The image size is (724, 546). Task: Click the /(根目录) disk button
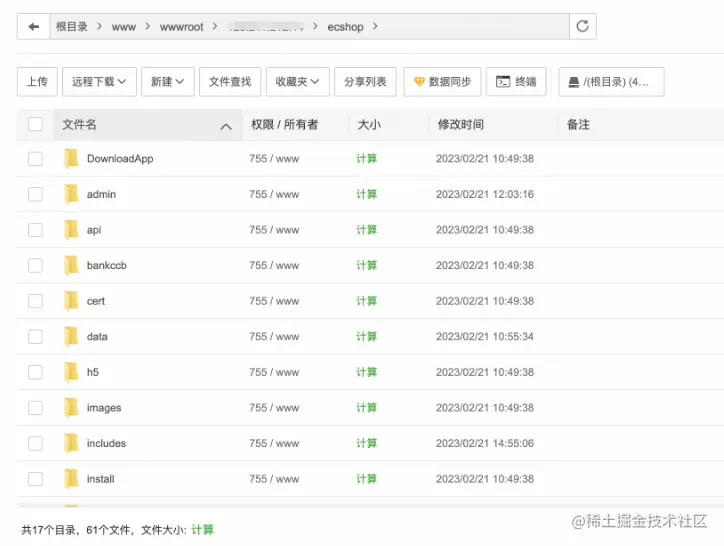click(x=611, y=82)
